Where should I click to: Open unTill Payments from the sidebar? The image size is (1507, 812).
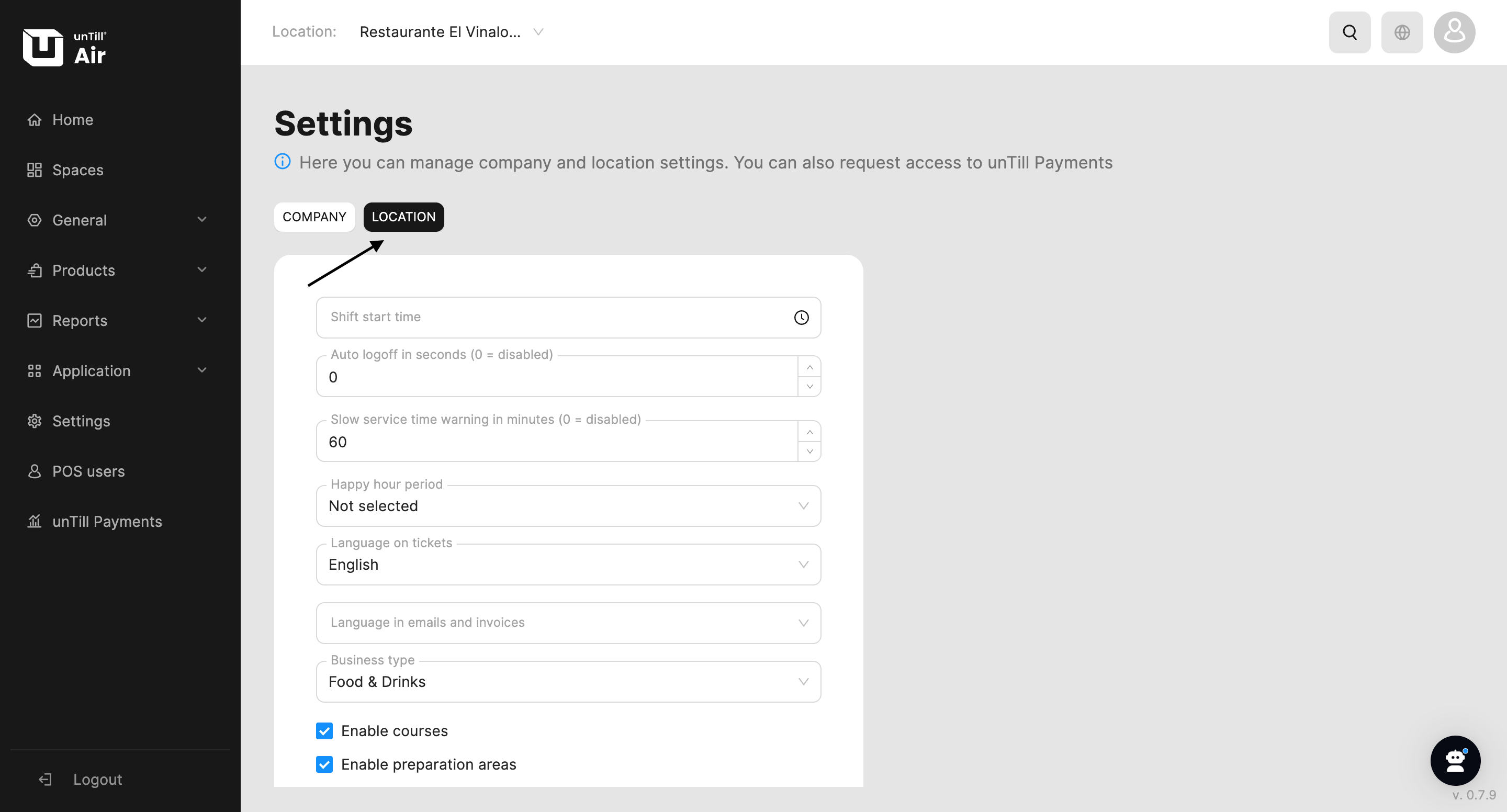click(x=106, y=521)
